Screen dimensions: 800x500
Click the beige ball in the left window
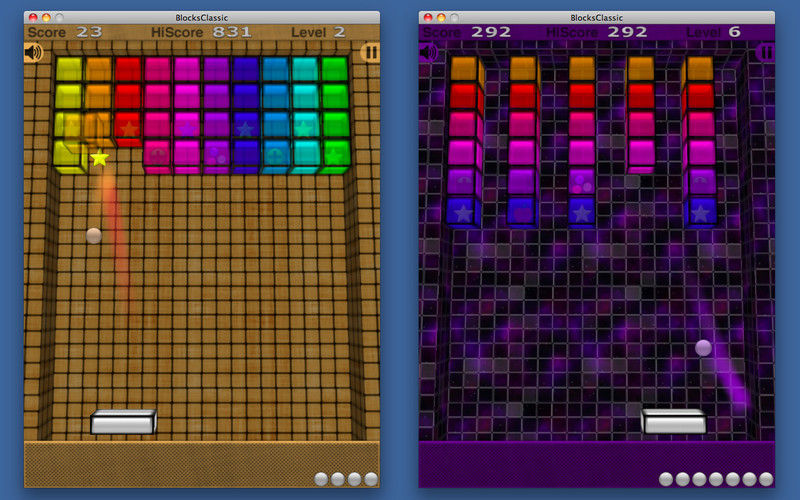pyautogui.click(x=94, y=236)
